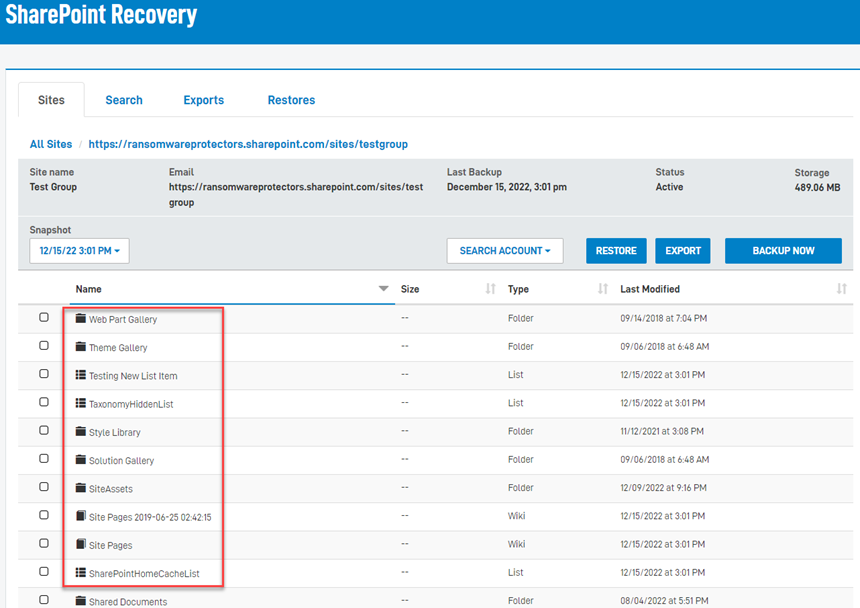Open the Search tab
The width and height of the screenshot is (860, 608).
(124, 100)
